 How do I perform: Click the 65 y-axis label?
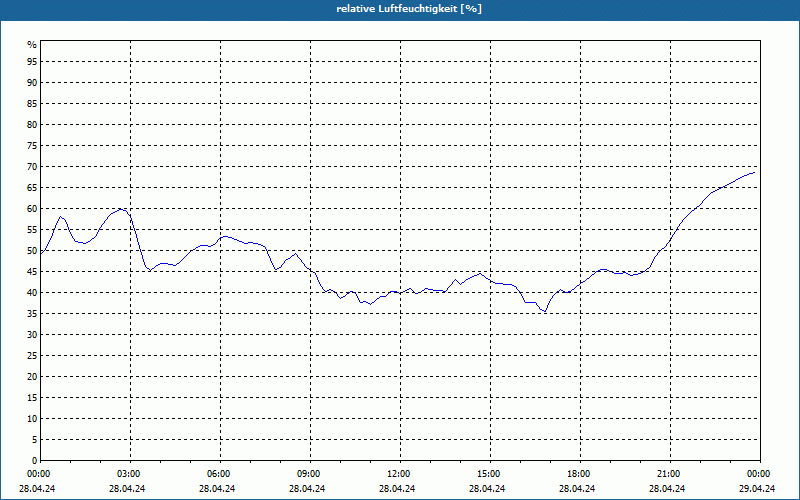[32, 188]
